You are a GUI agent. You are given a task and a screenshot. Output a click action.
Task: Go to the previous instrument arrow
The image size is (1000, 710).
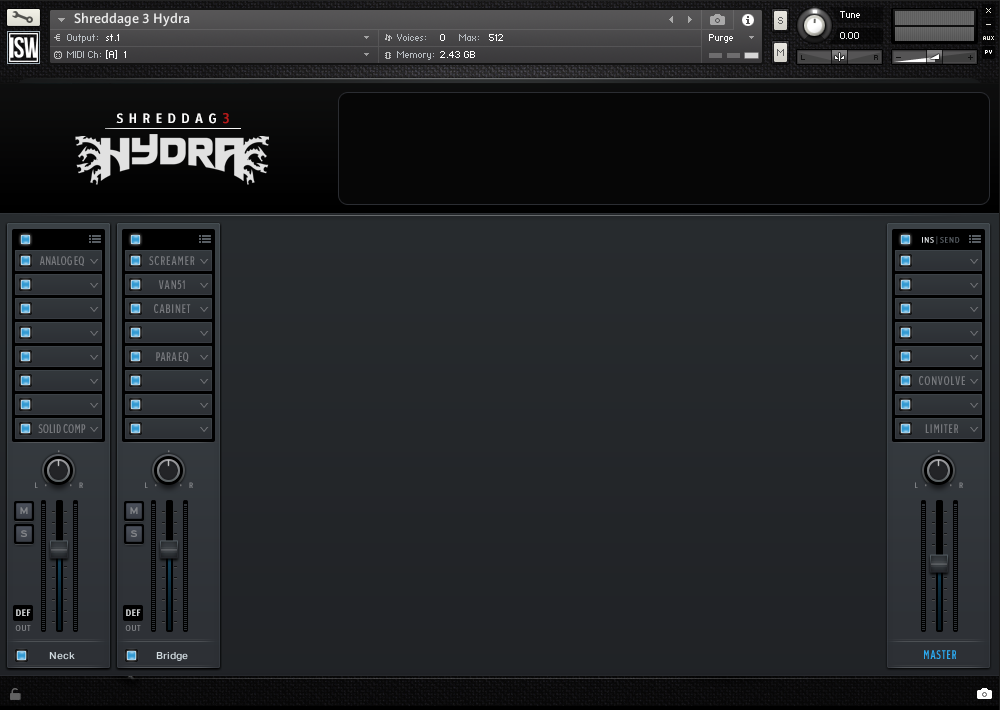pos(671,20)
